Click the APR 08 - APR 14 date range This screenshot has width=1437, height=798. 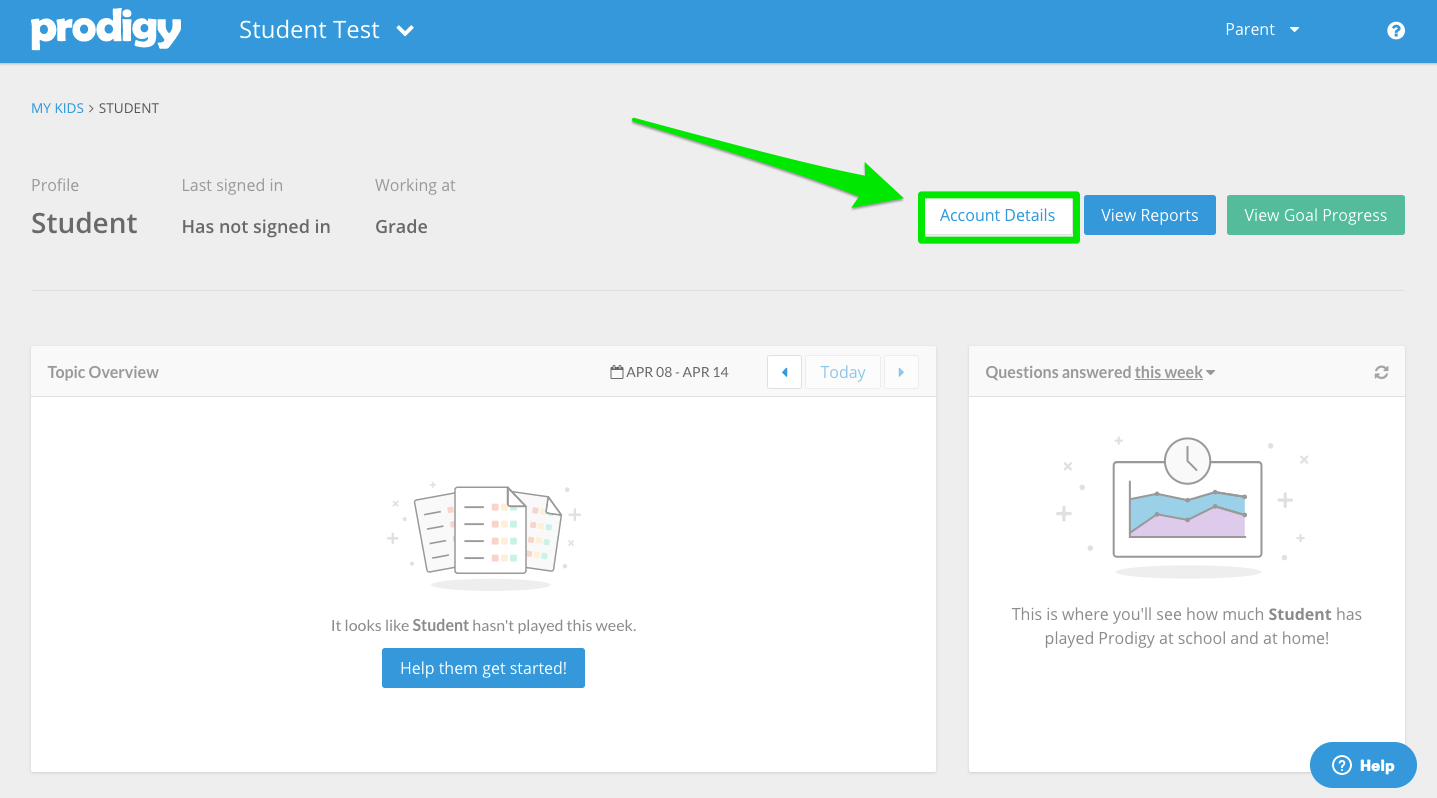click(x=678, y=372)
